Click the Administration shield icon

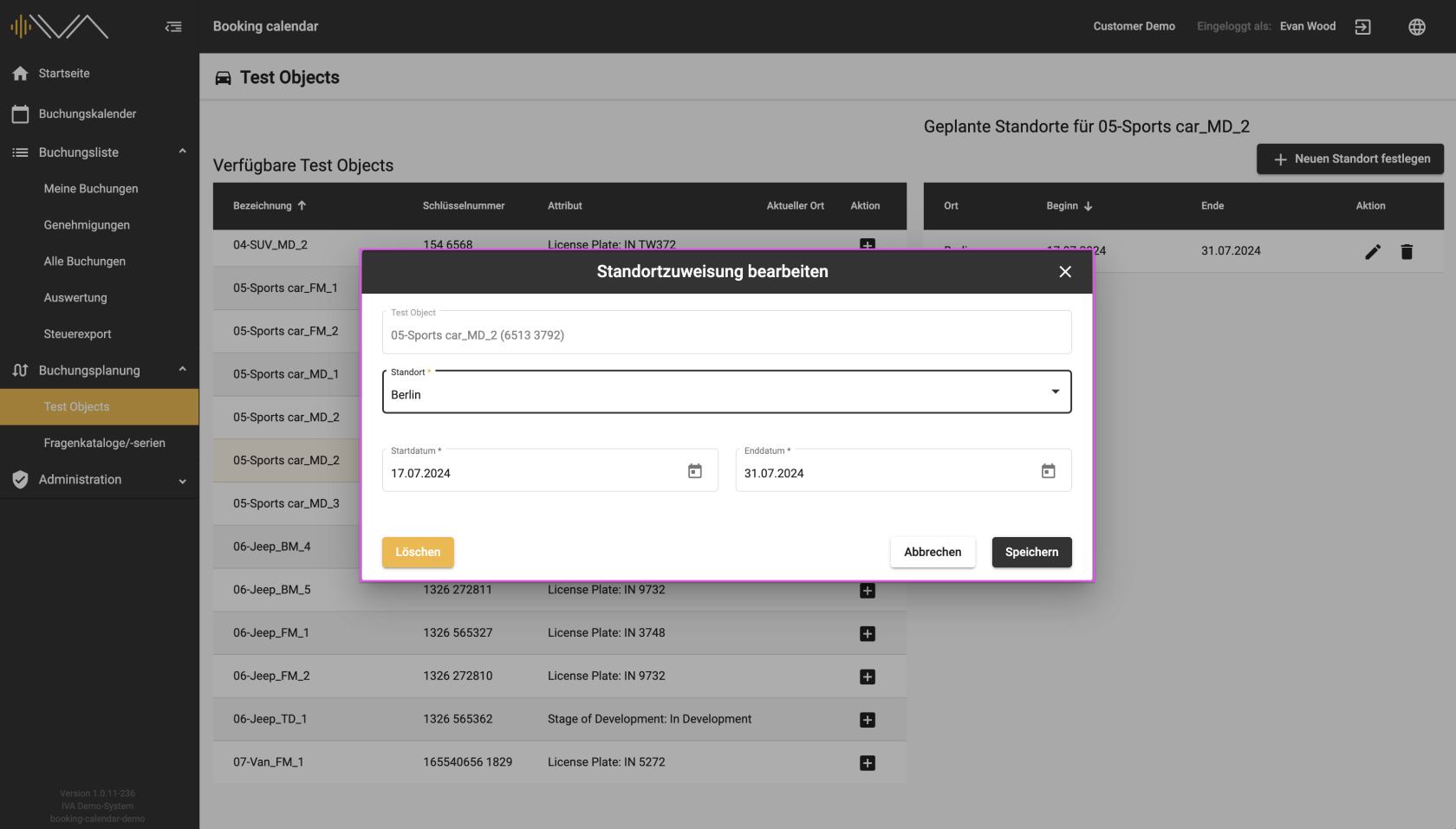[21, 480]
